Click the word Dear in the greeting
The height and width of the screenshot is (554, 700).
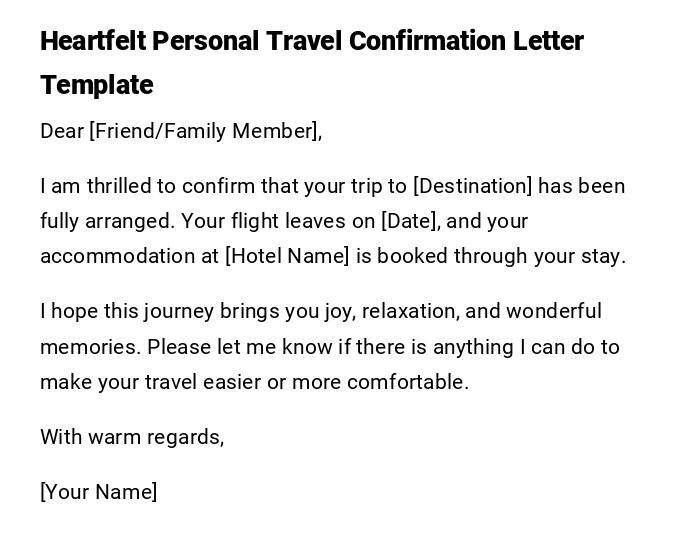point(62,131)
